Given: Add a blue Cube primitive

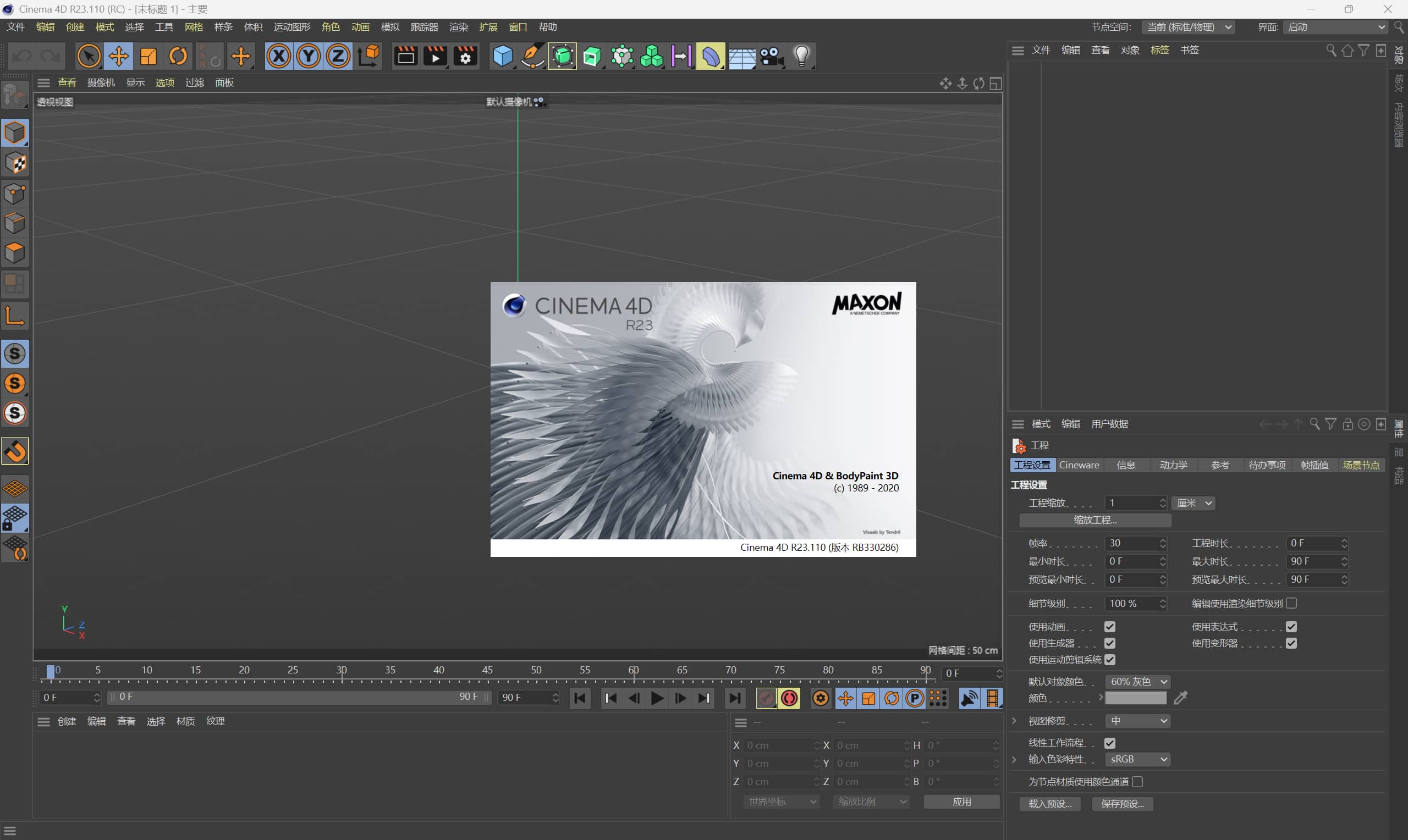Looking at the screenshot, I should click(503, 56).
